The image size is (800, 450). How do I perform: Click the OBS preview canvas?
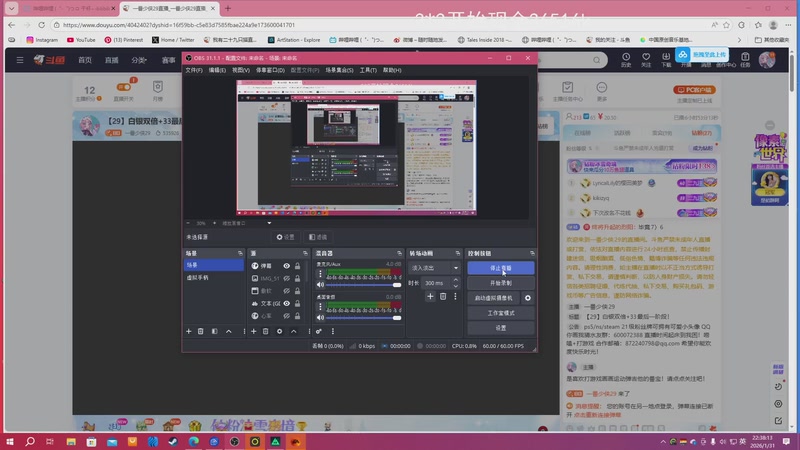(356, 147)
